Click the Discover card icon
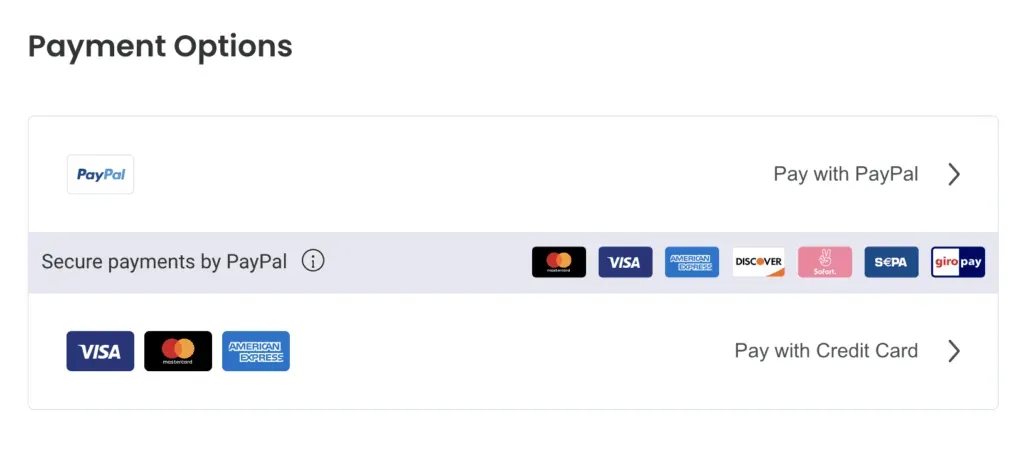1024x474 pixels. tap(758, 262)
